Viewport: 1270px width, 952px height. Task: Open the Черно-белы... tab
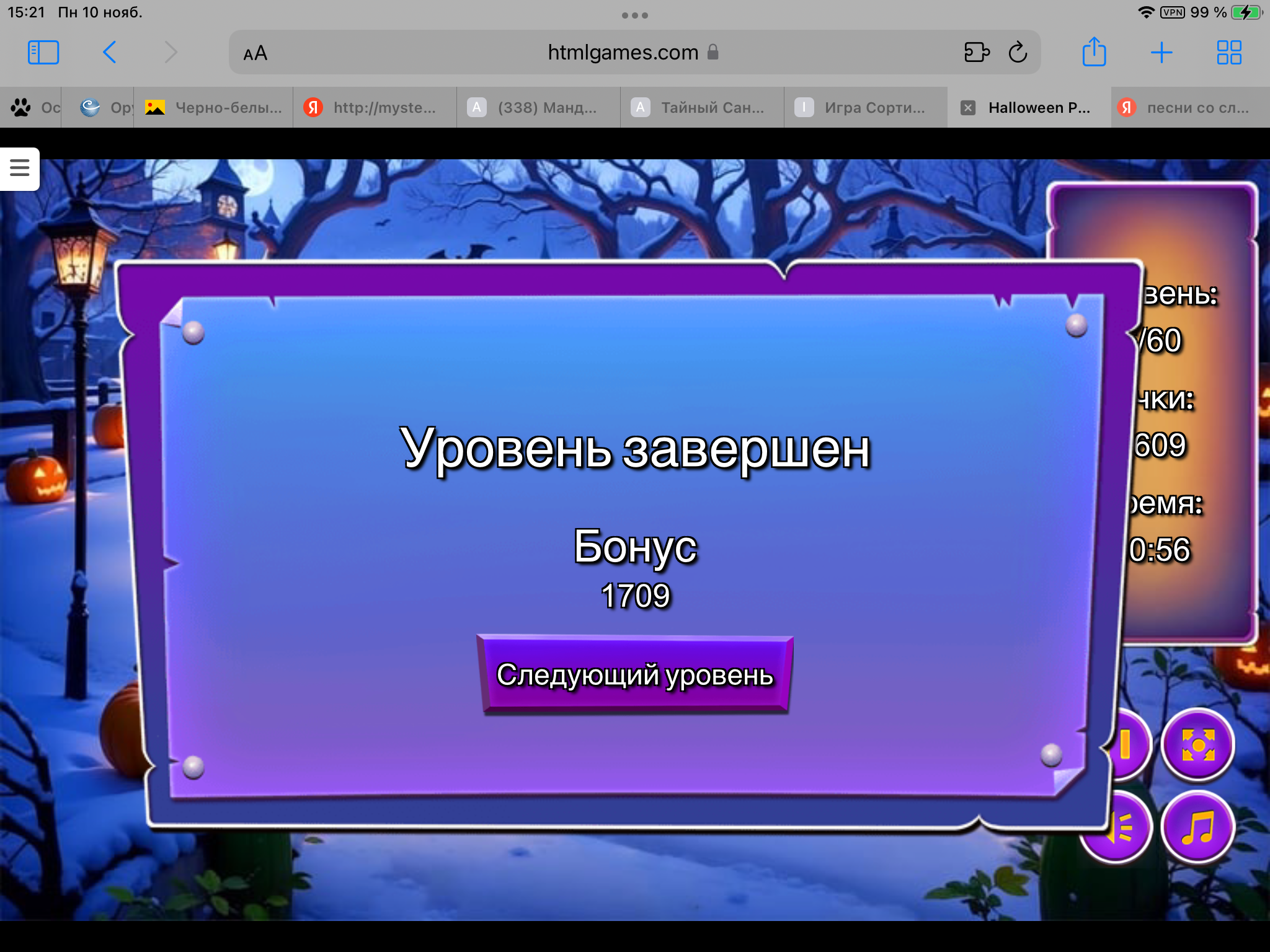[214, 108]
